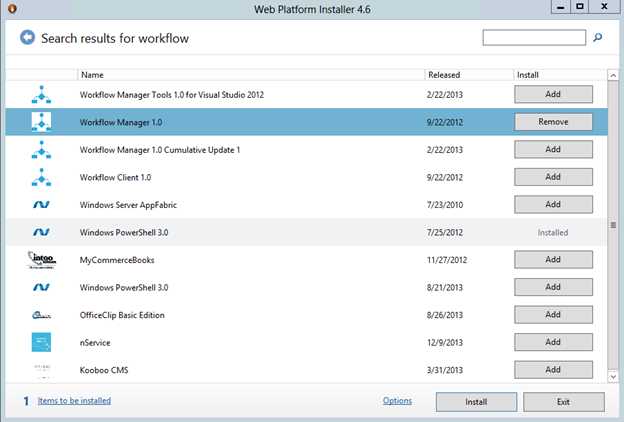Click icon of PowerShell 3.0 released 8/21/2013
624x422 pixels.
(x=41, y=287)
